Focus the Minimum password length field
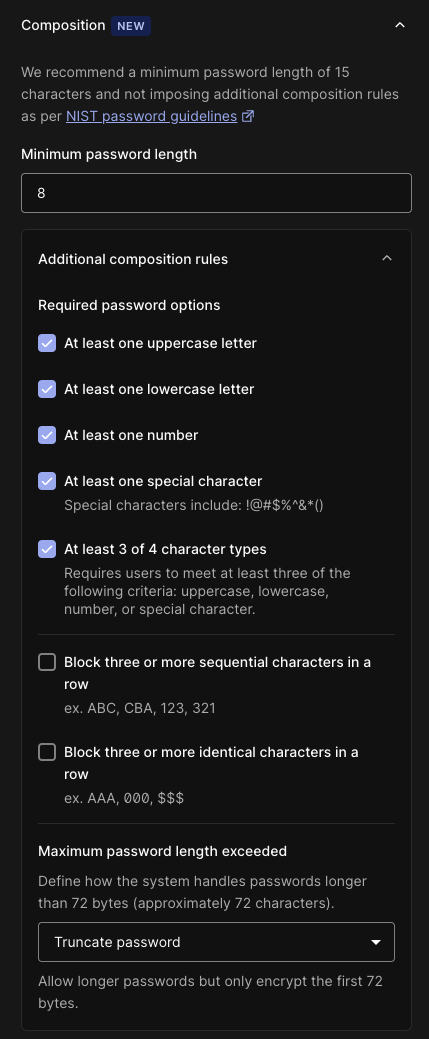The image size is (429, 1039). 216,193
